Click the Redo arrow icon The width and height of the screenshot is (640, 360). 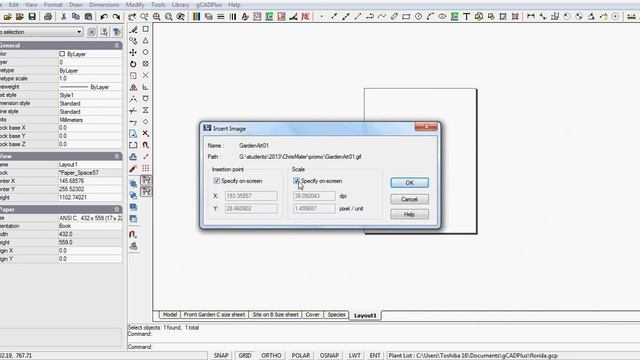click(116, 17)
